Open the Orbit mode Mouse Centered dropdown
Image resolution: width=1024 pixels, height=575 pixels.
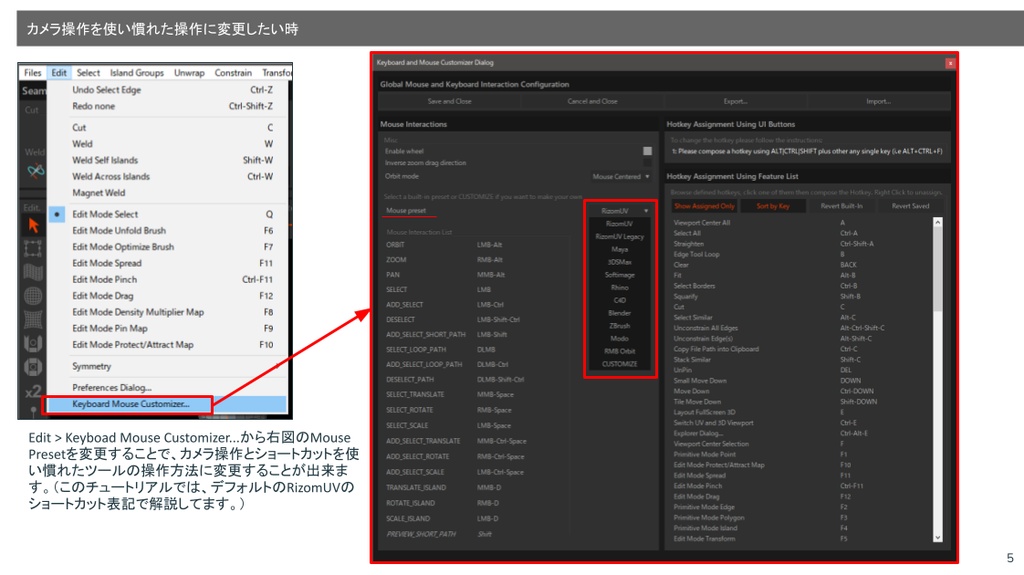click(x=620, y=176)
